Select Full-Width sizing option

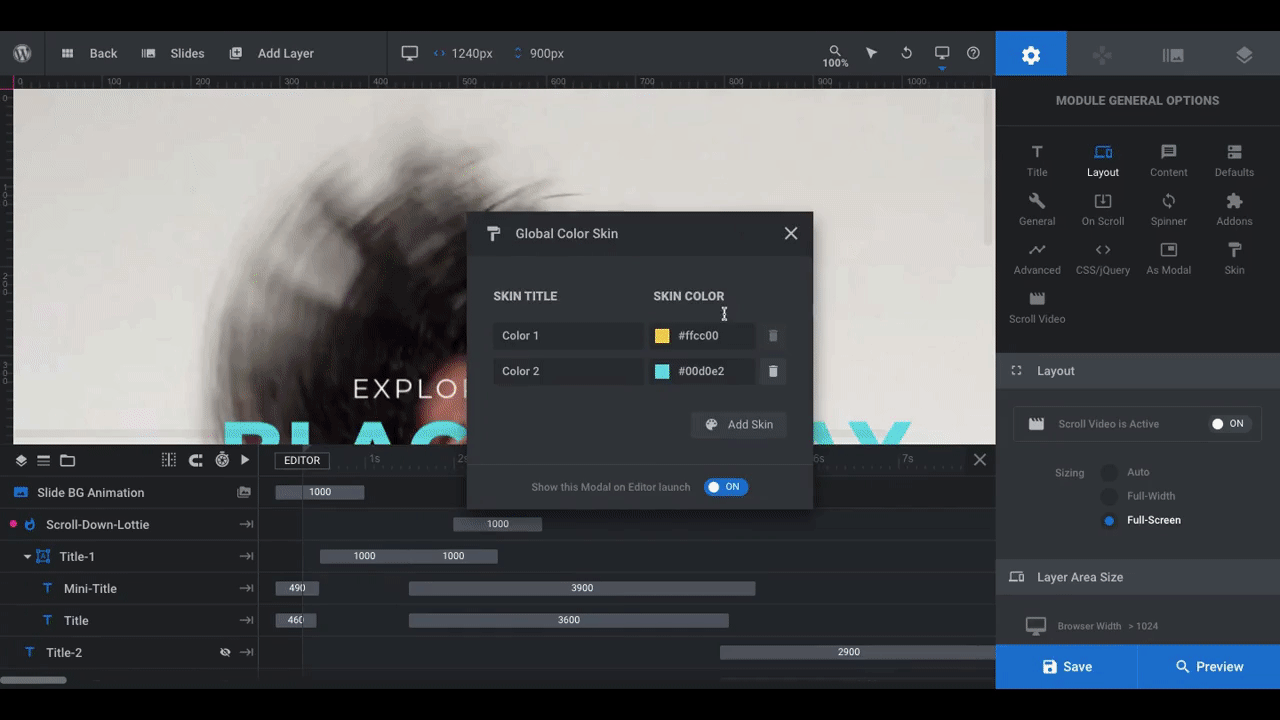click(x=1109, y=496)
